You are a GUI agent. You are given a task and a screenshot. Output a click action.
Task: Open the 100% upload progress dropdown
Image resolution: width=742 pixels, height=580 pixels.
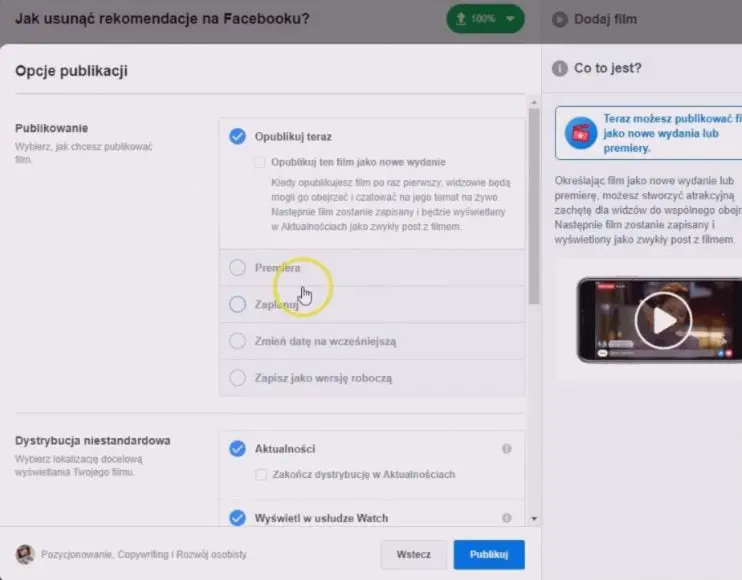pos(486,19)
